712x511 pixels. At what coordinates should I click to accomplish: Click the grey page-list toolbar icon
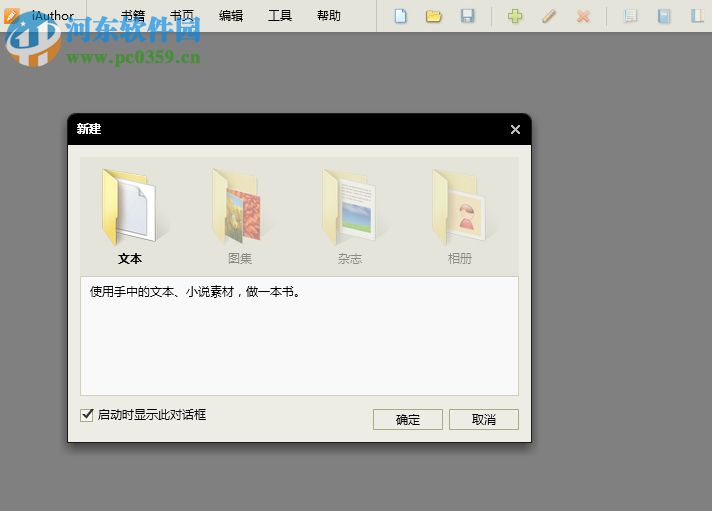coord(630,16)
